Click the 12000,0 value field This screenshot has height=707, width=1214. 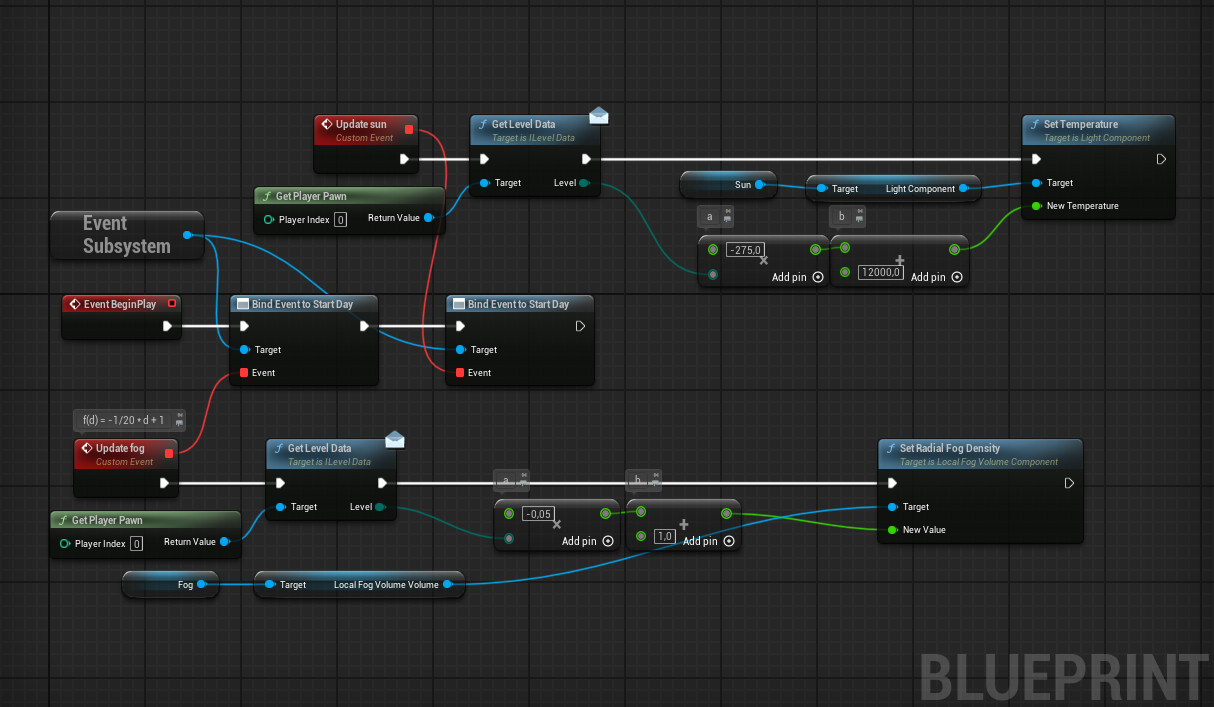pos(882,272)
